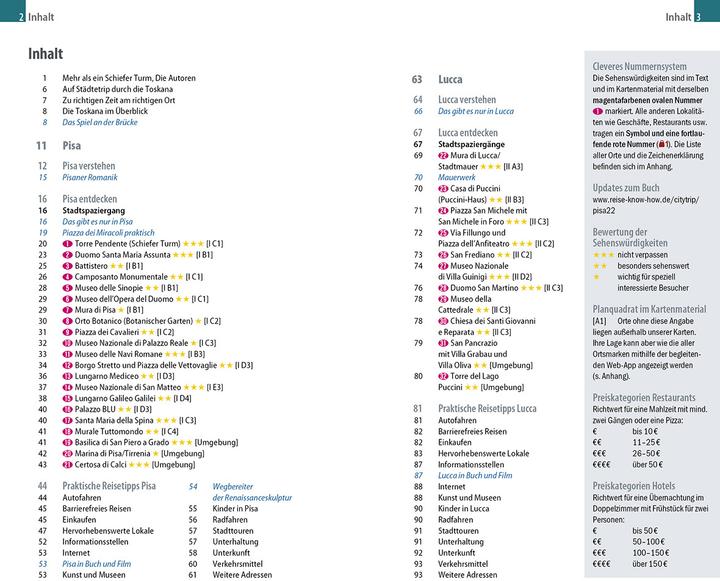Click page number 3 in top corner
Image resolution: width=720 pixels, height=581 pixels.
pos(712,16)
